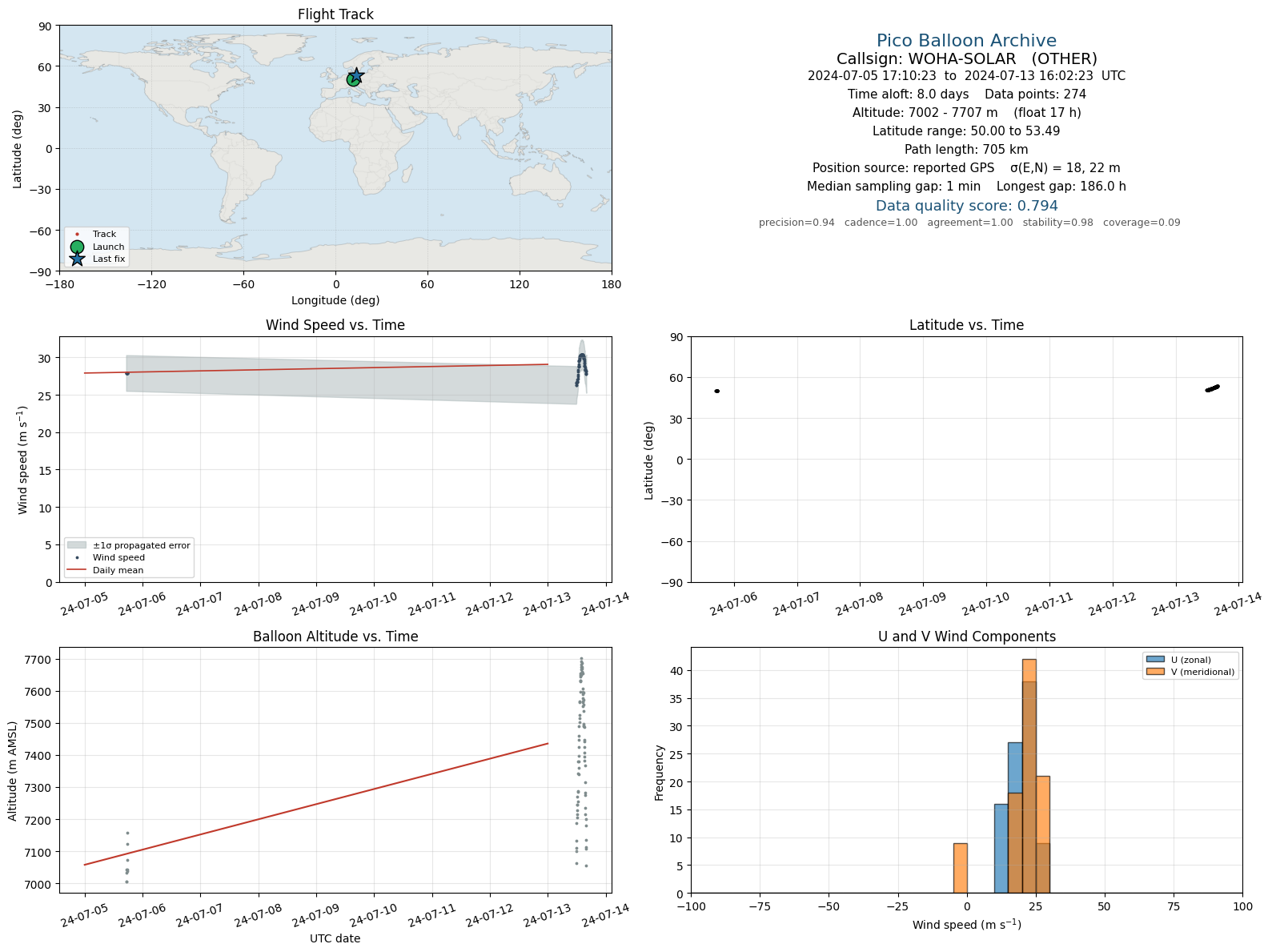Click the 'U (zonal)' legend label
This screenshot has height=952, width=1272.
[1191, 660]
